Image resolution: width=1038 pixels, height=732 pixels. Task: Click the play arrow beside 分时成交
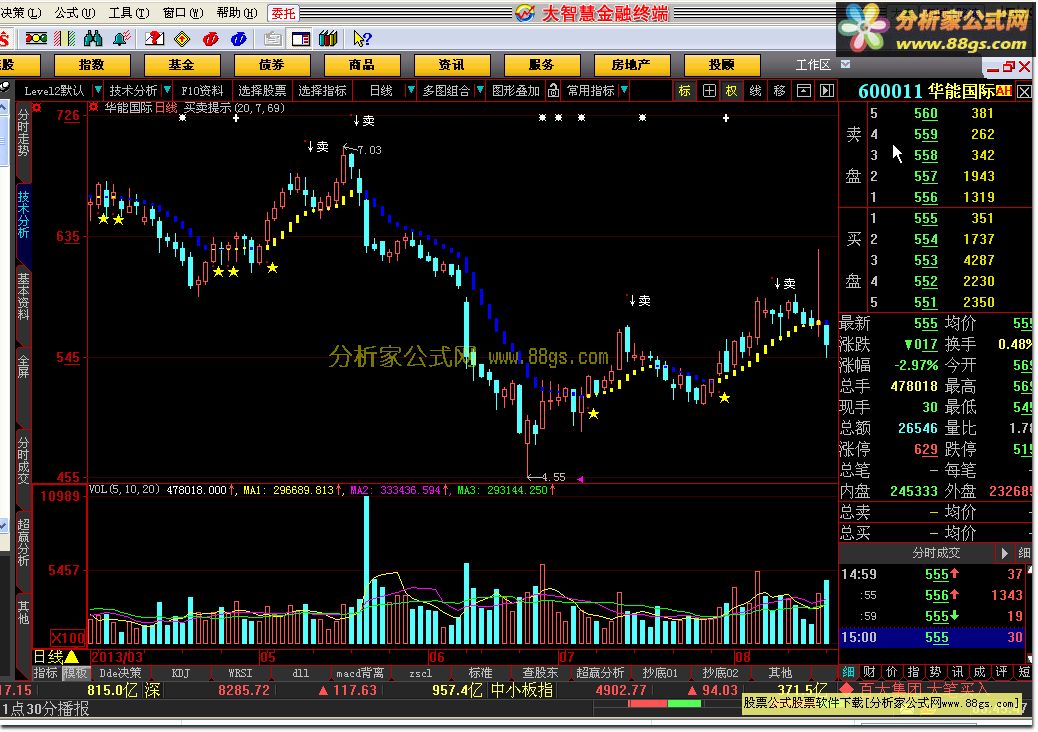pos(1004,553)
